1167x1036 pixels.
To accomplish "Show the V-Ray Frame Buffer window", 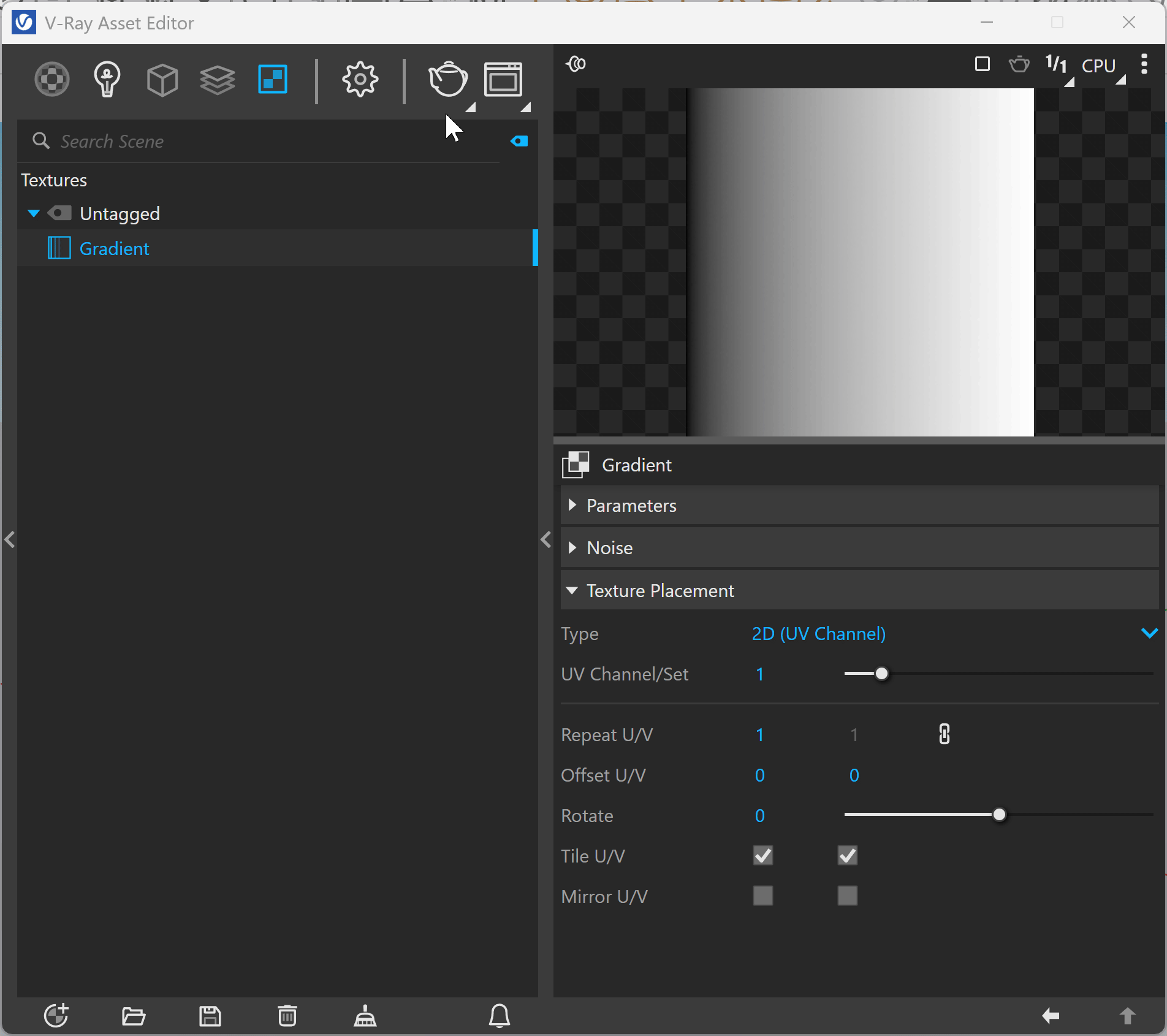I will coord(503,80).
